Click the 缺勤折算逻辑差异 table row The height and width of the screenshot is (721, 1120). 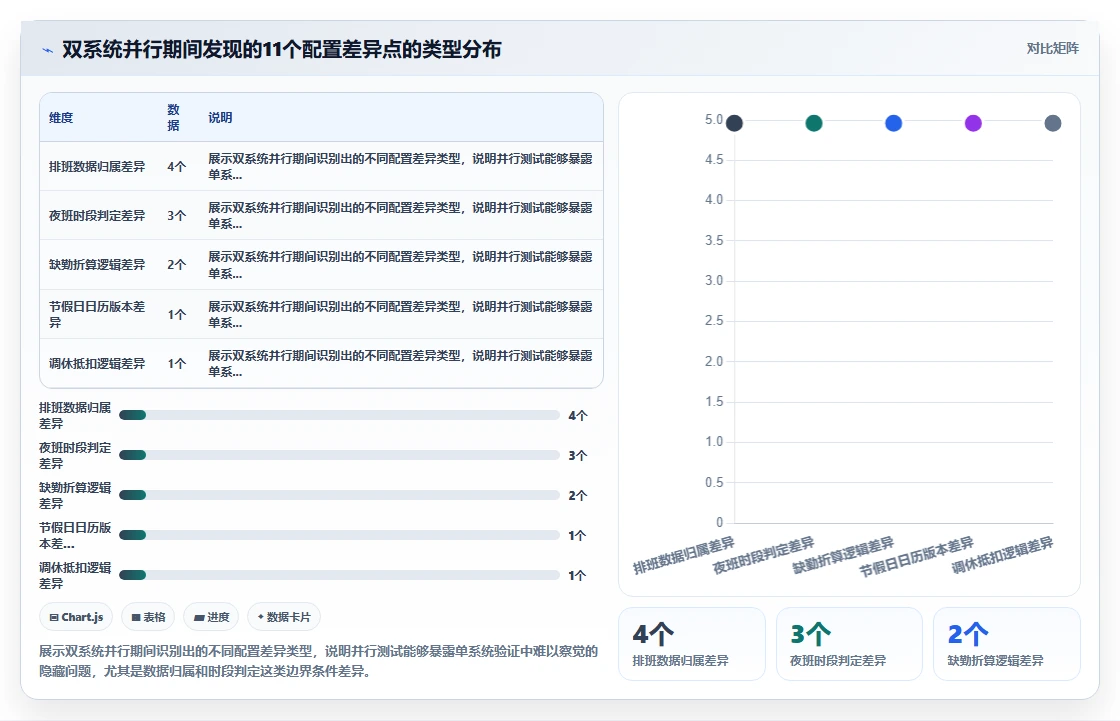click(321, 264)
